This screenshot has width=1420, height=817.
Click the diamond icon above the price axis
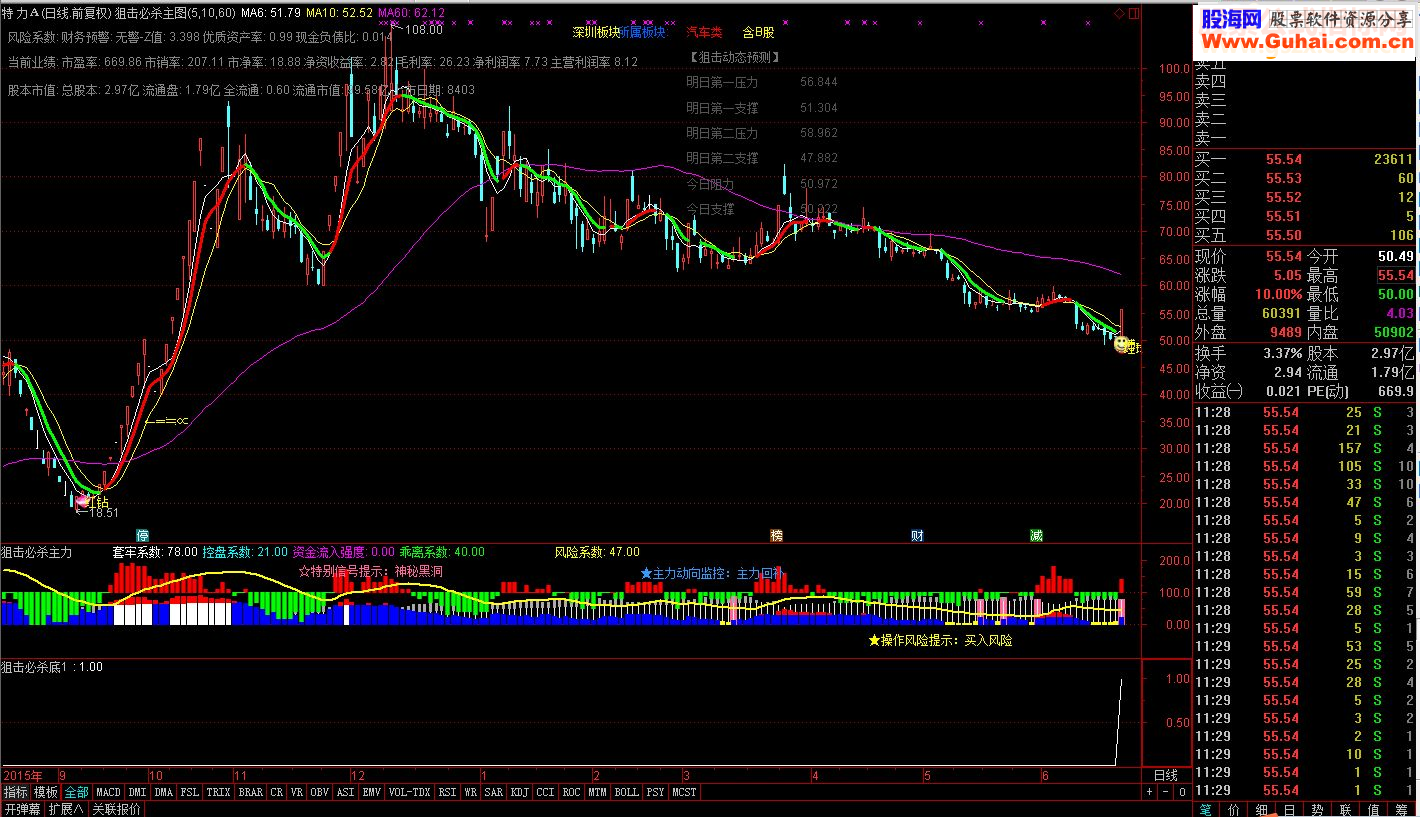(x=1120, y=13)
